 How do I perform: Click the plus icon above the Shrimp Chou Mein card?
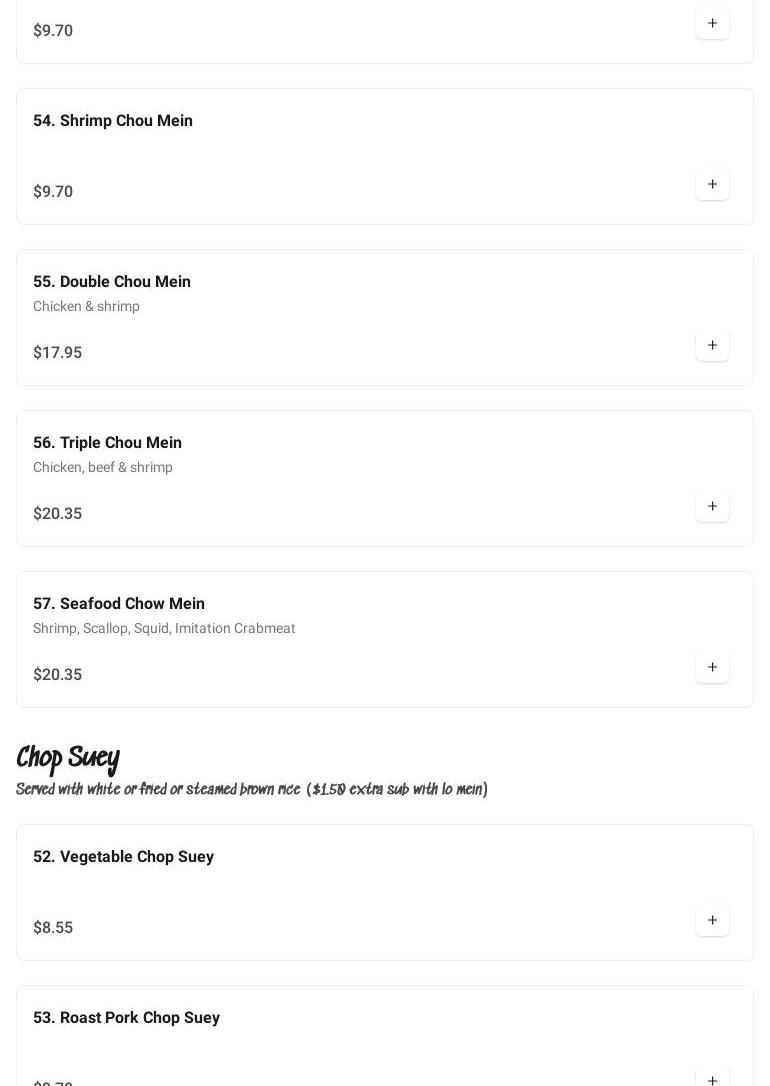(x=712, y=24)
